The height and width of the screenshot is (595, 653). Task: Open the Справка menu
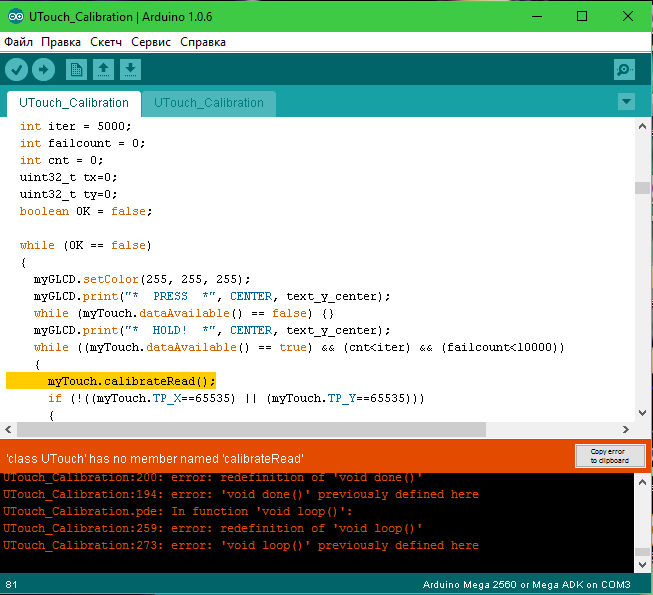pyautogui.click(x=203, y=42)
